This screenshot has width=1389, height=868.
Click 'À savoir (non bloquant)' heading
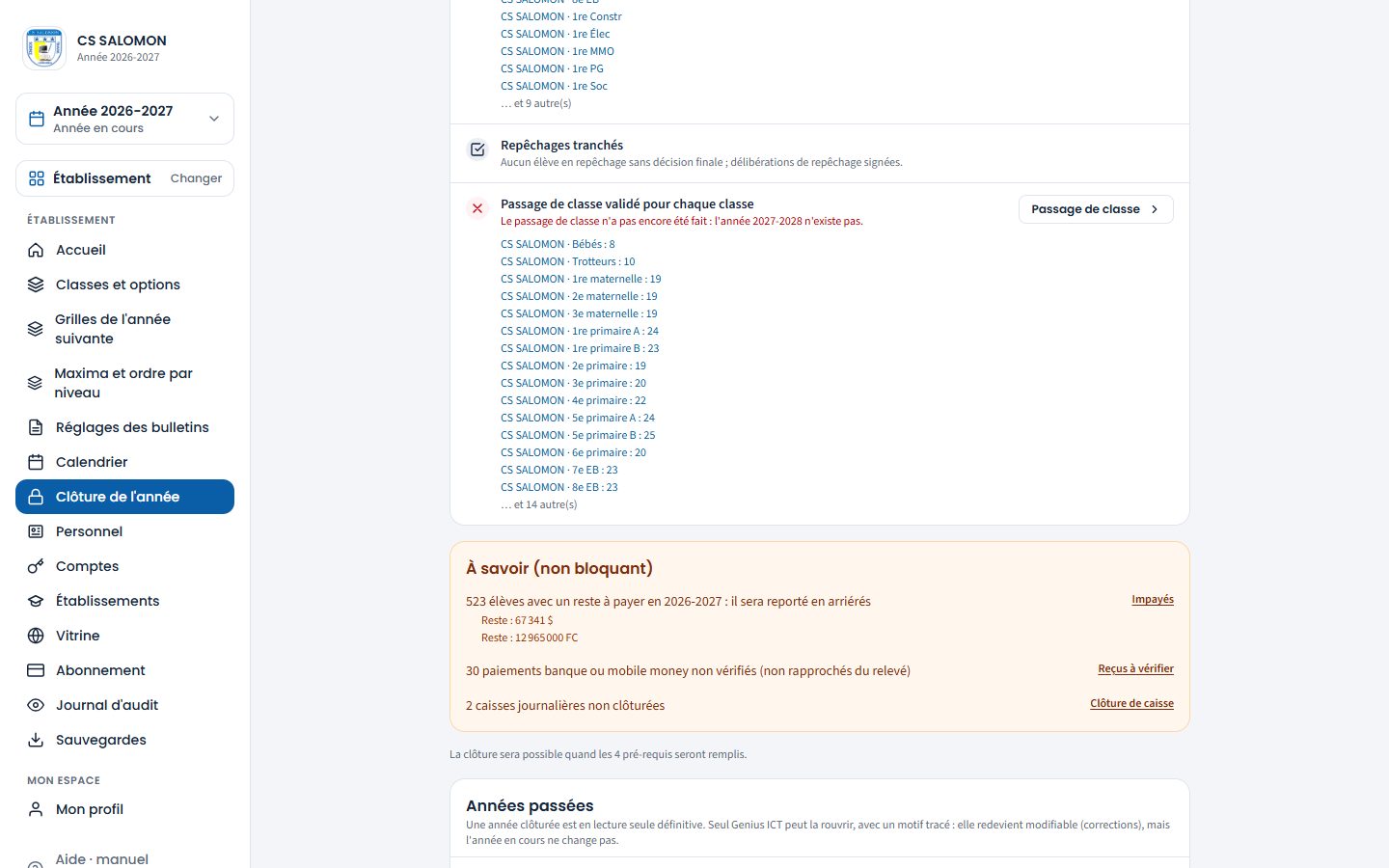(559, 568)
